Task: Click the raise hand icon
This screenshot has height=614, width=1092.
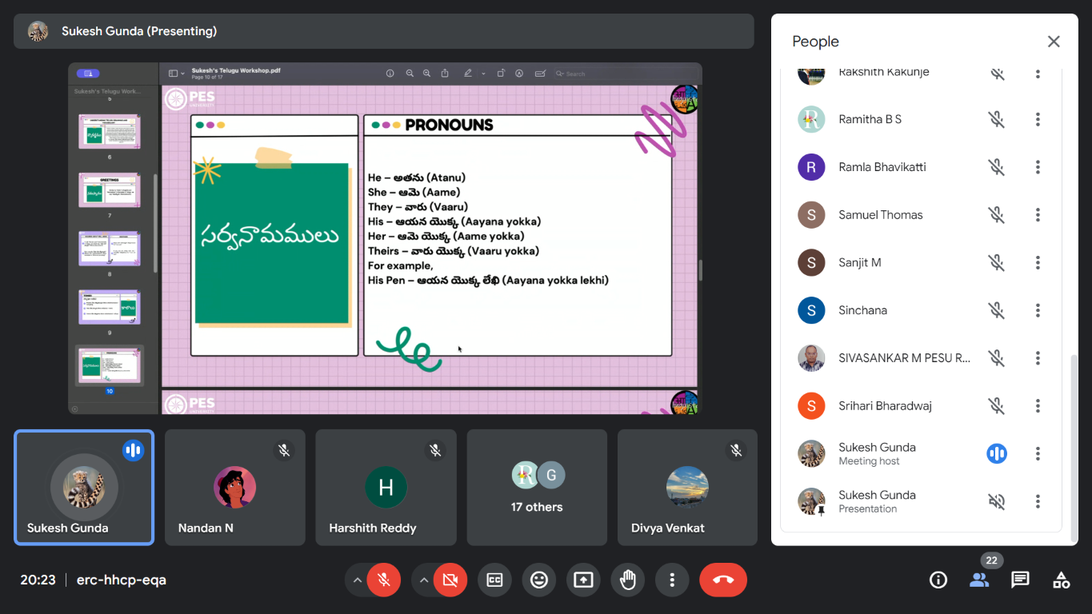Action: (x=628, y=580)
